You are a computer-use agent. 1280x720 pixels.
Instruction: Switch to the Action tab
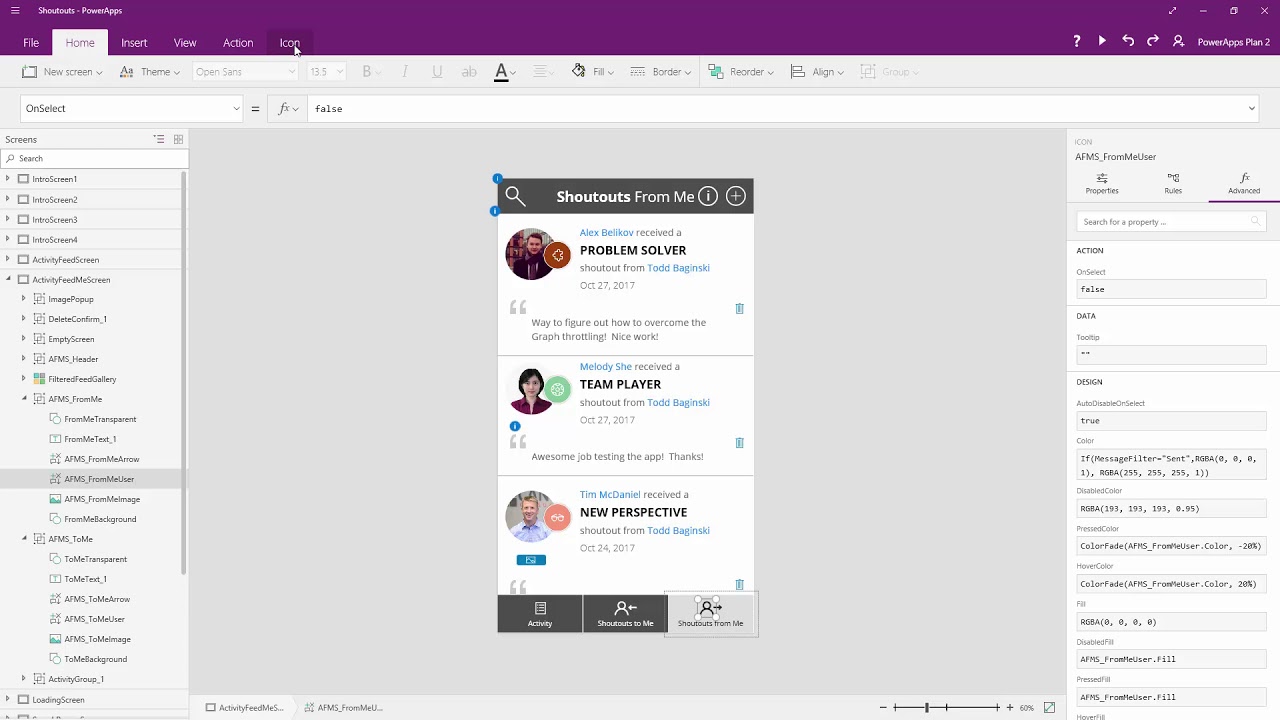click(238, 43)
